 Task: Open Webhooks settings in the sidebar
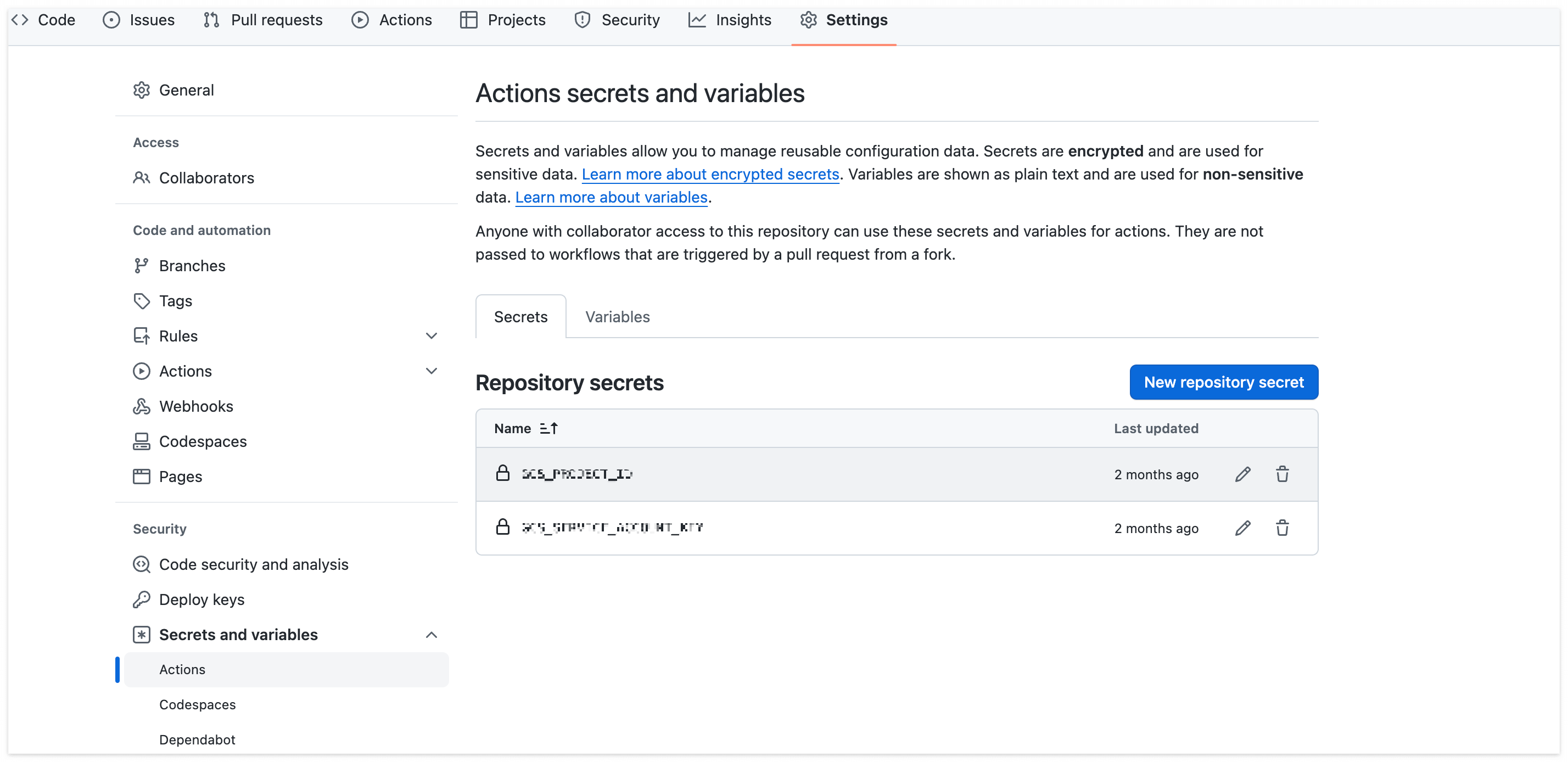click(x=195, y=406)
